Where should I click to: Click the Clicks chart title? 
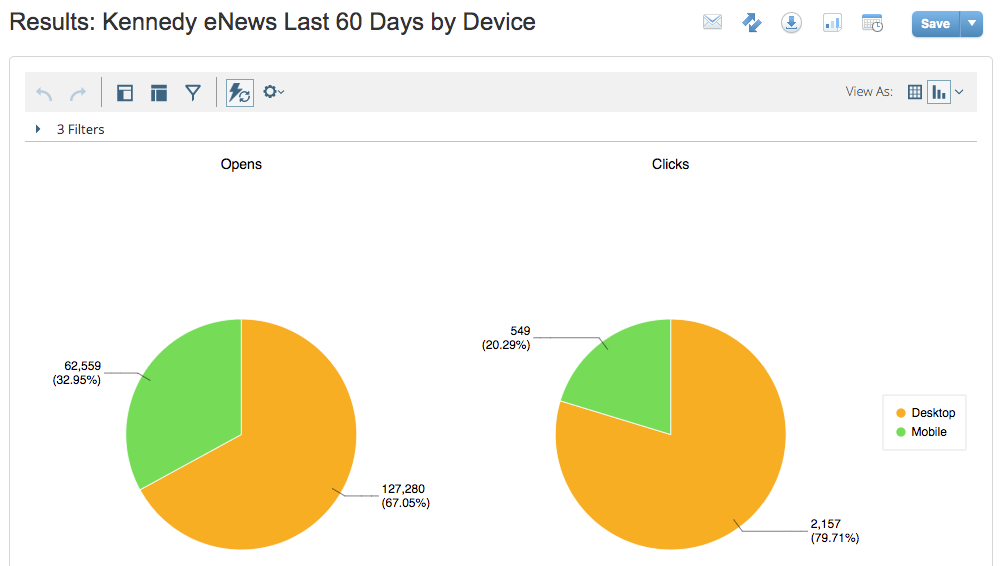click(670, 164)
